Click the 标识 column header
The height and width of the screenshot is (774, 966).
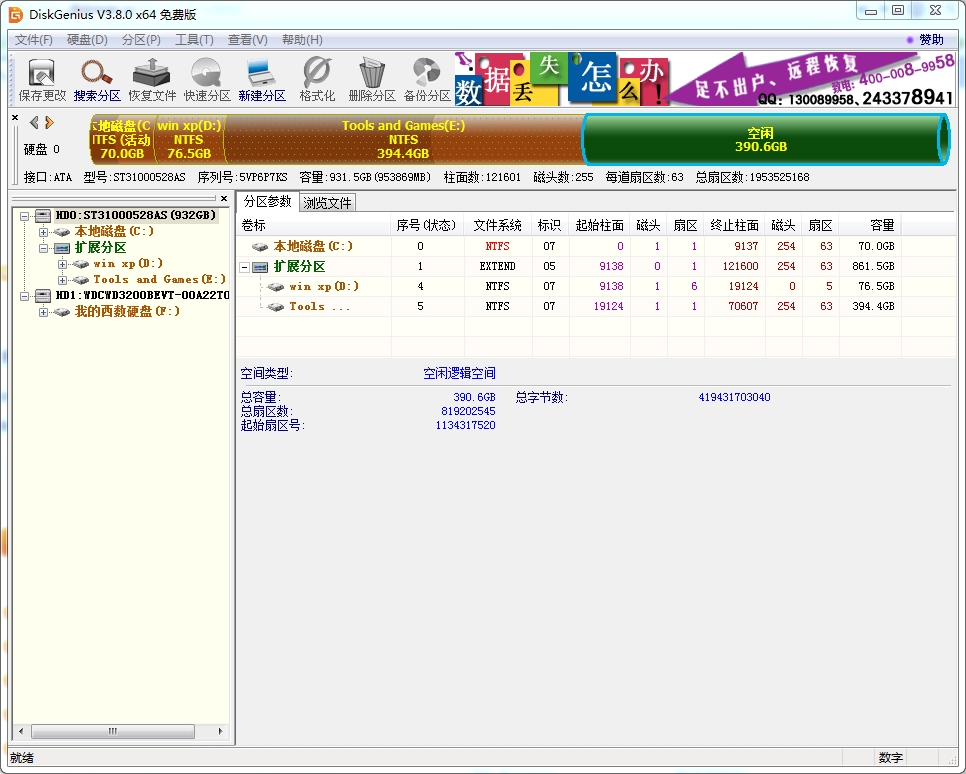coord(551,226)
